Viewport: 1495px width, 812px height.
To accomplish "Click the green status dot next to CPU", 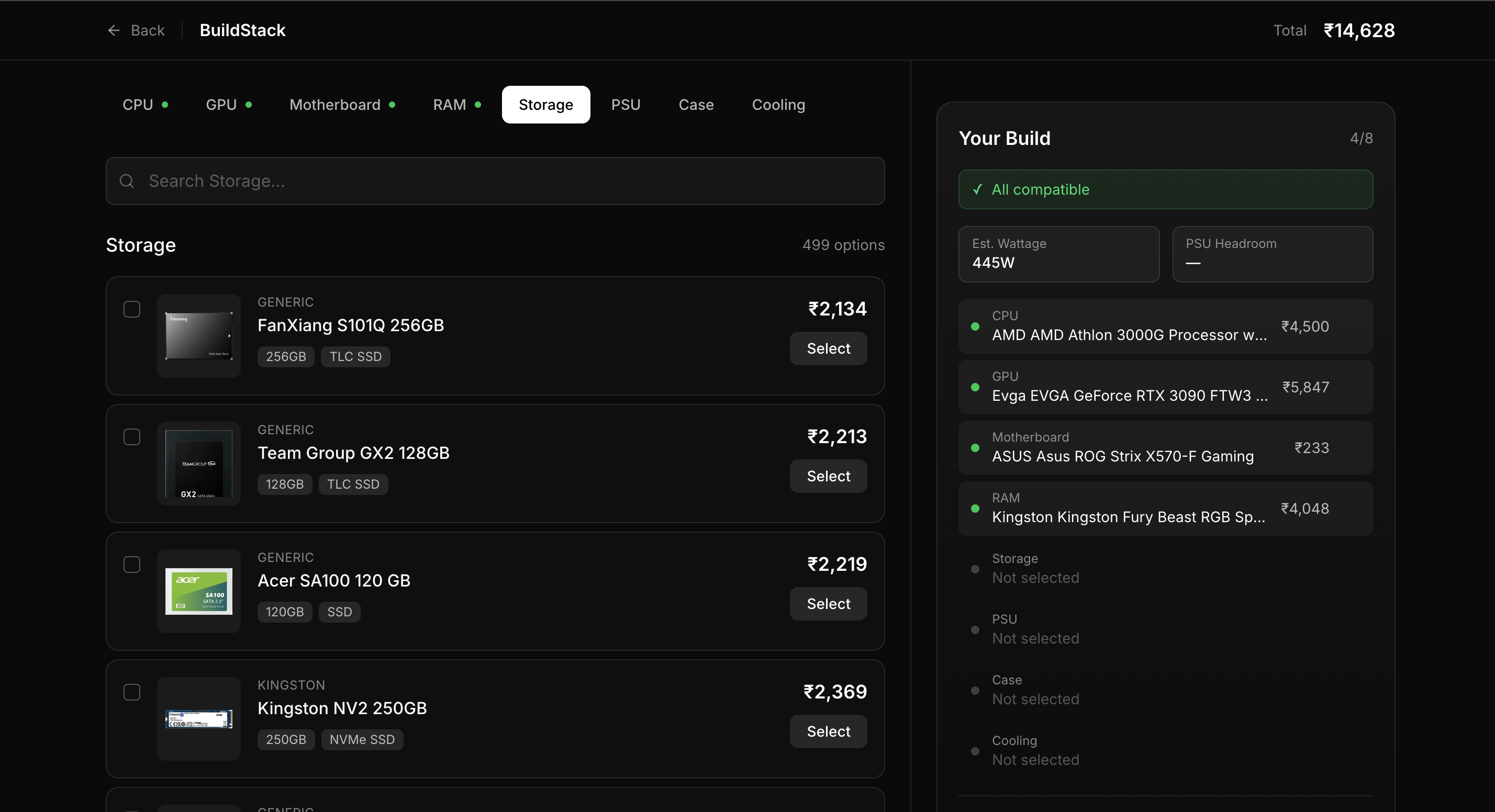I will click(975, 326).
